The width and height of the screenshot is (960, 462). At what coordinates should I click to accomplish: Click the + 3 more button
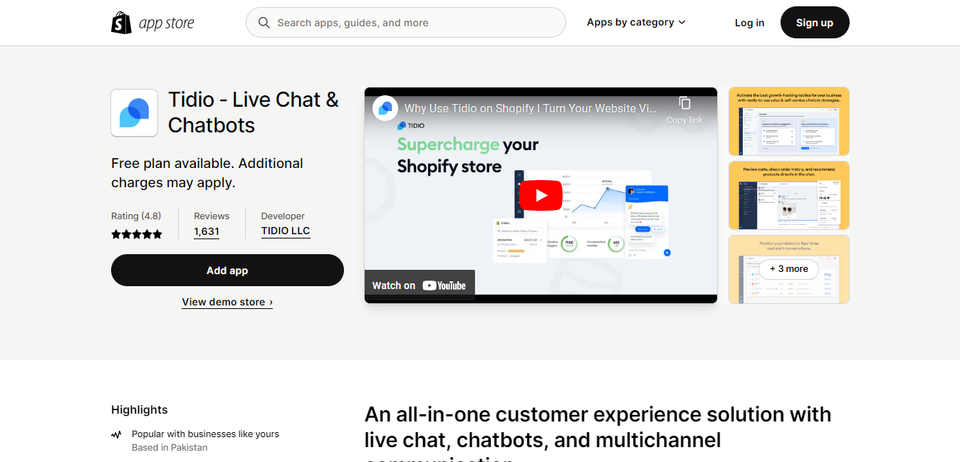point(789,269)
